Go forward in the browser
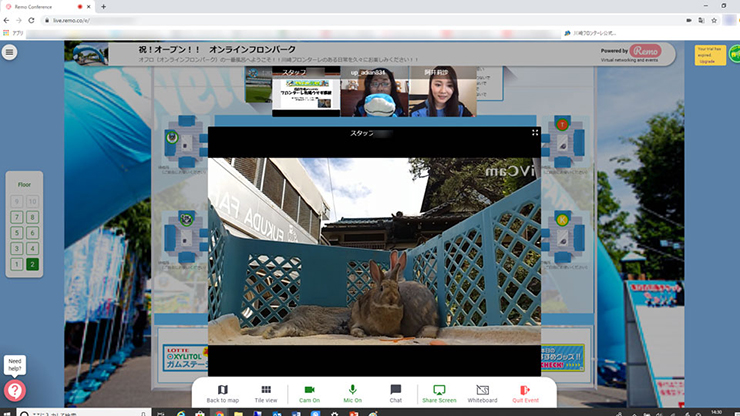This screenshot has height=416, width=740. click(19, 20)
